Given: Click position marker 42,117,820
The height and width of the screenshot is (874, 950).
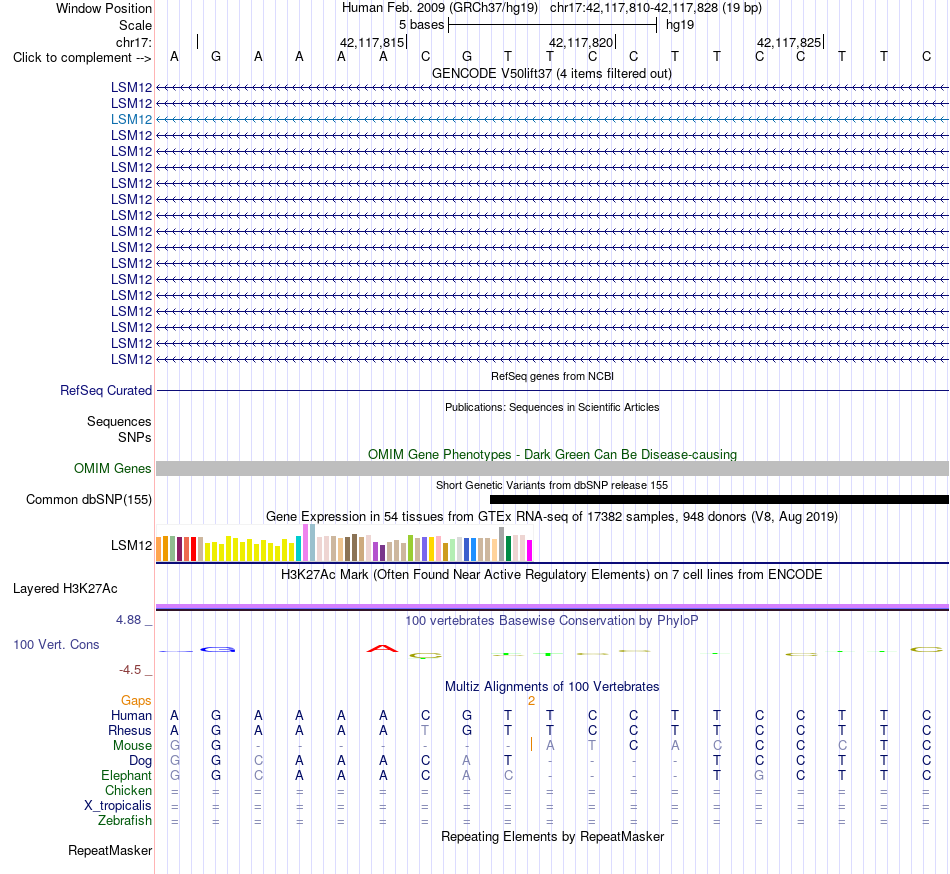Looking at the screenshot, I should 581,42.
